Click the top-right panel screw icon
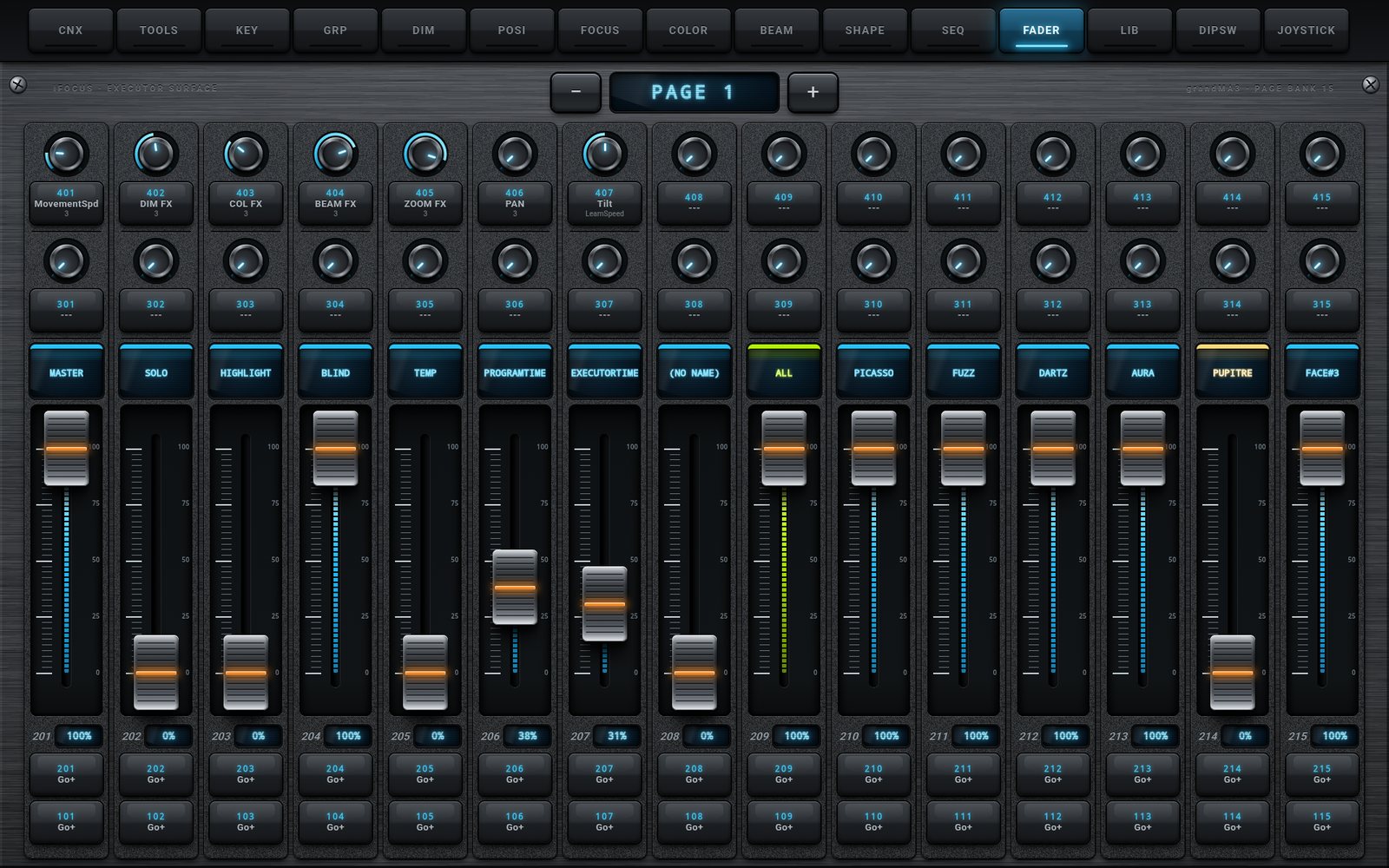The width and height of the screenshot is (1389, 868). point(1371,85)
